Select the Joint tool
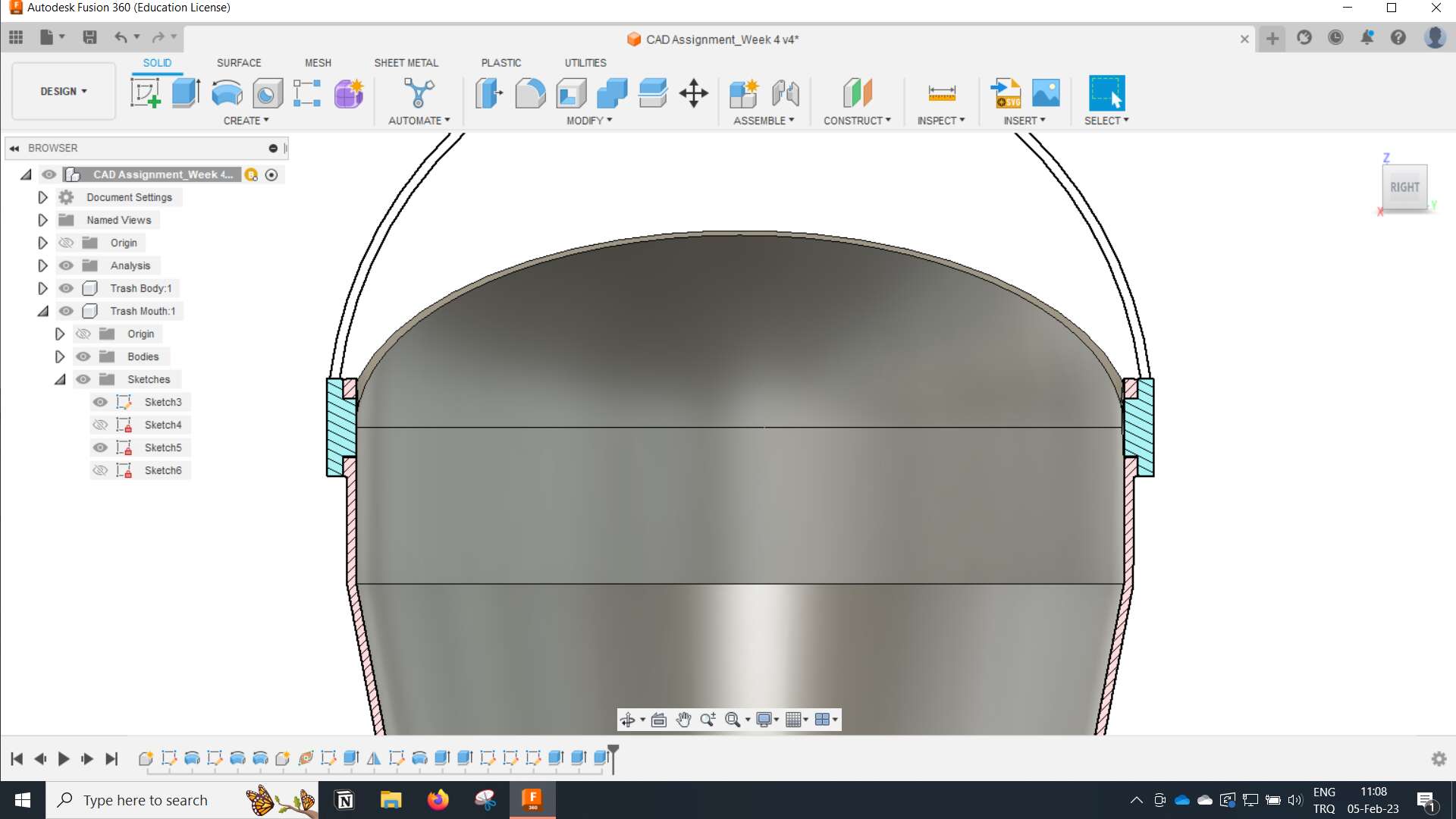 click(785, 93)
